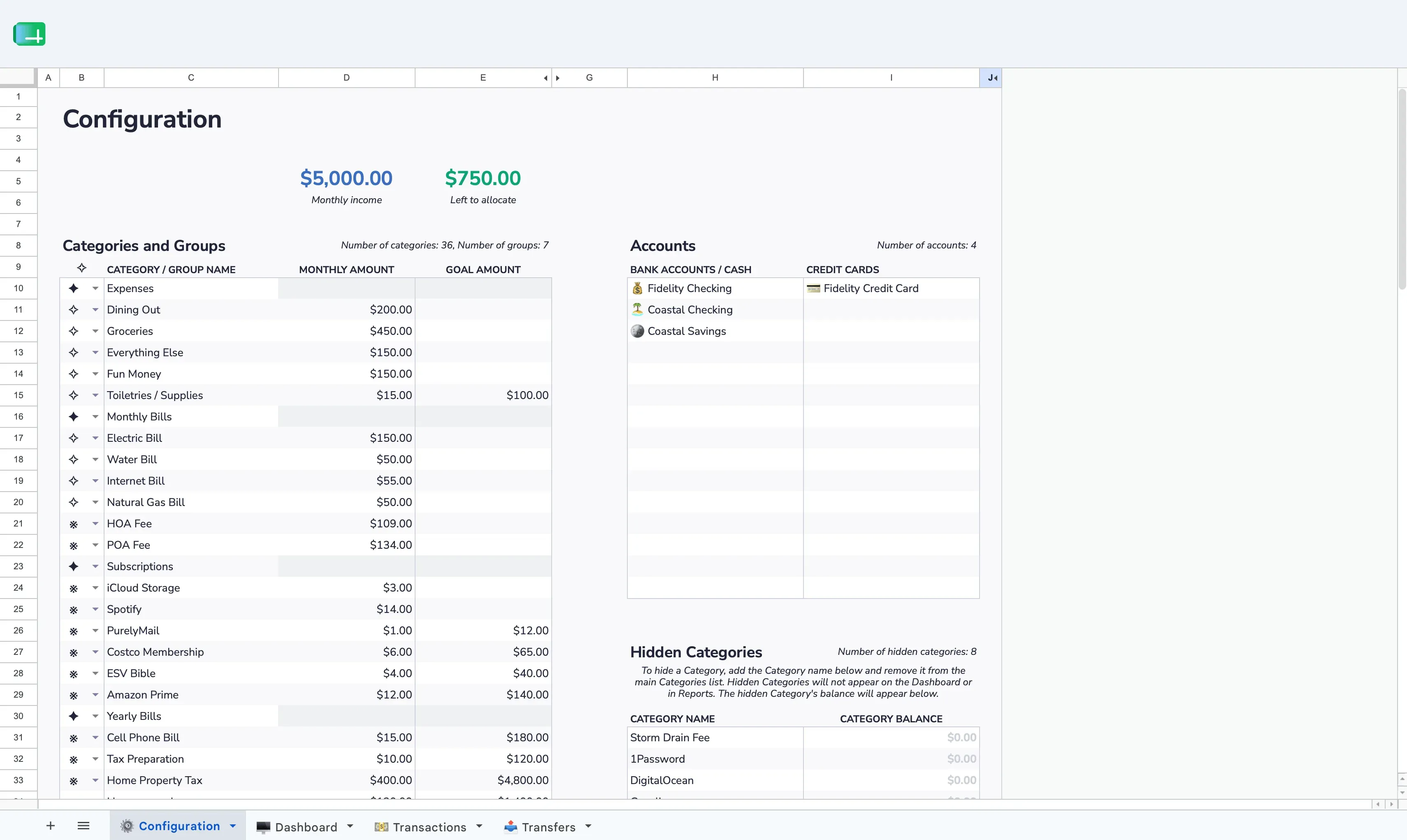Open the dropdown arrow in Expenses row
The height and width of the screenshot is (840, 1407).
(95, 288)
